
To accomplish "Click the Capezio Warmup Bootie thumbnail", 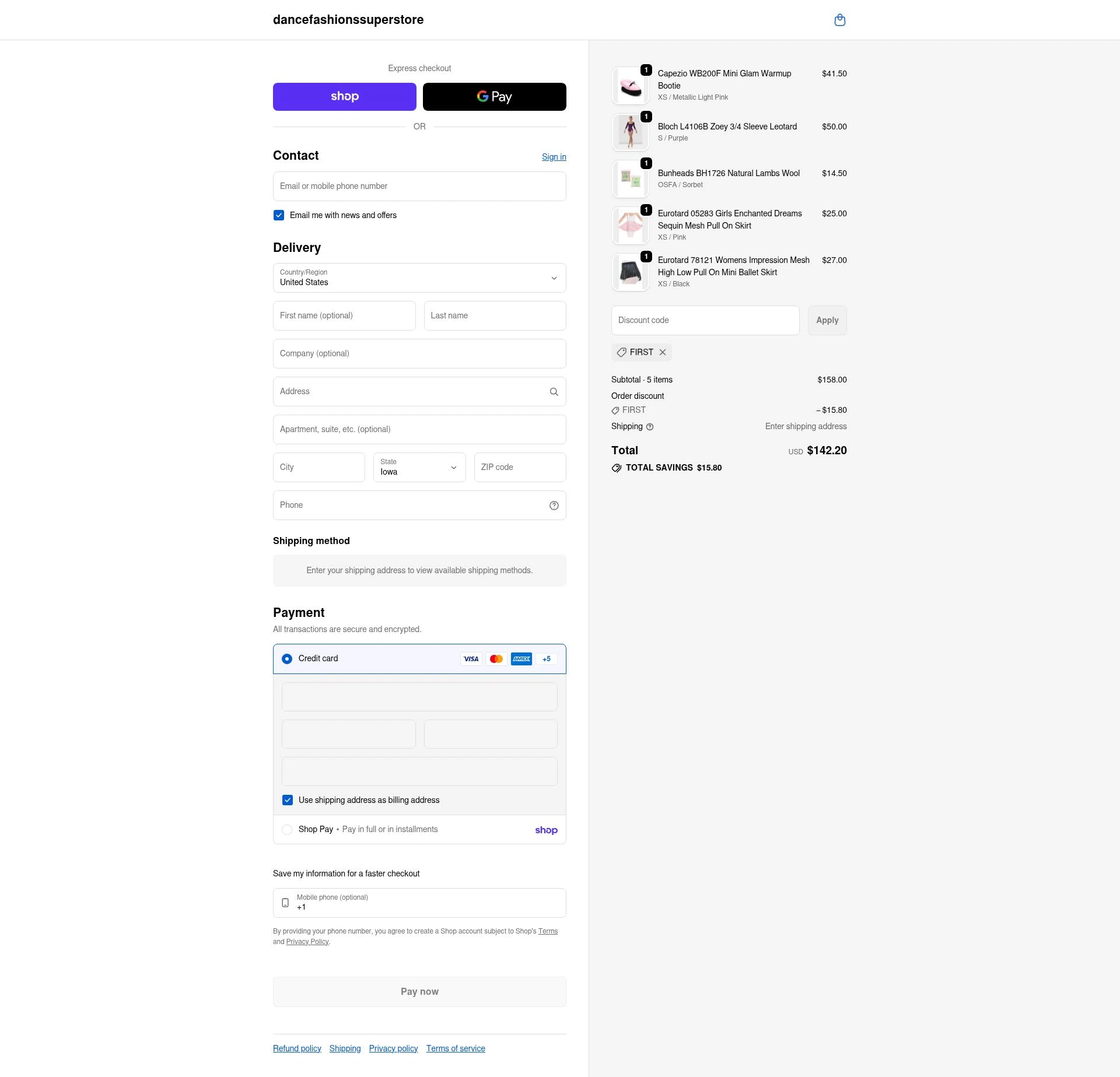I will pyautogui.click(x=631, y=86).
